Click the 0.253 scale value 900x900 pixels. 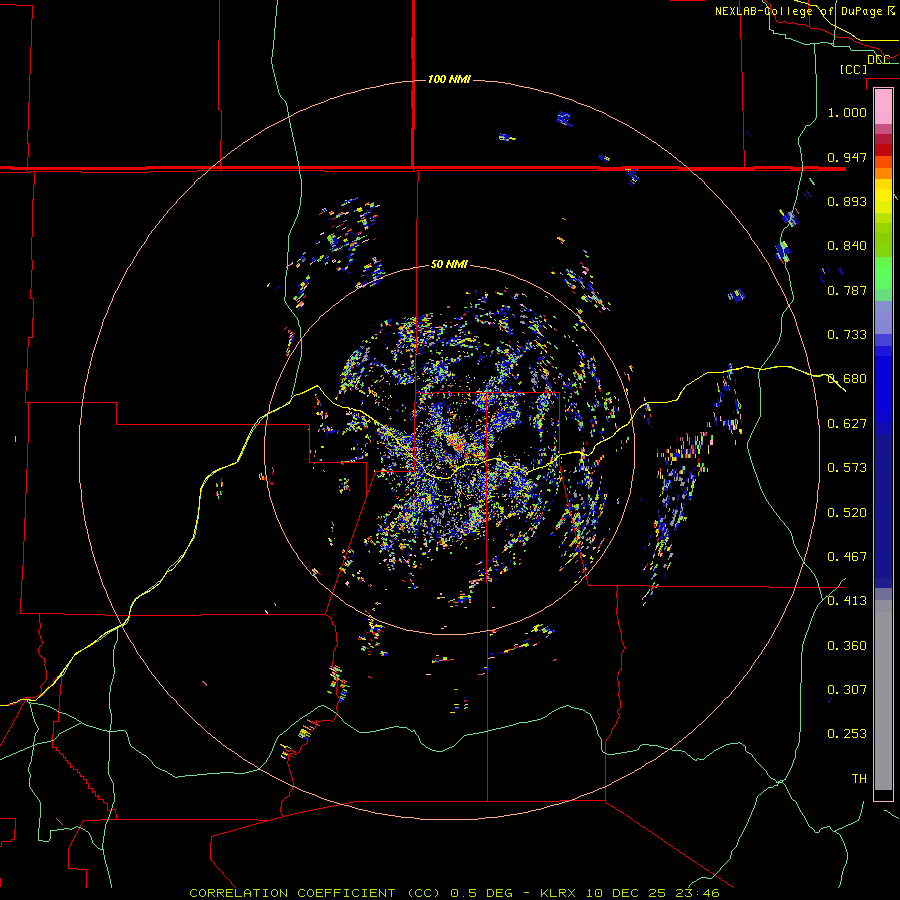click(x=847, y=734)
